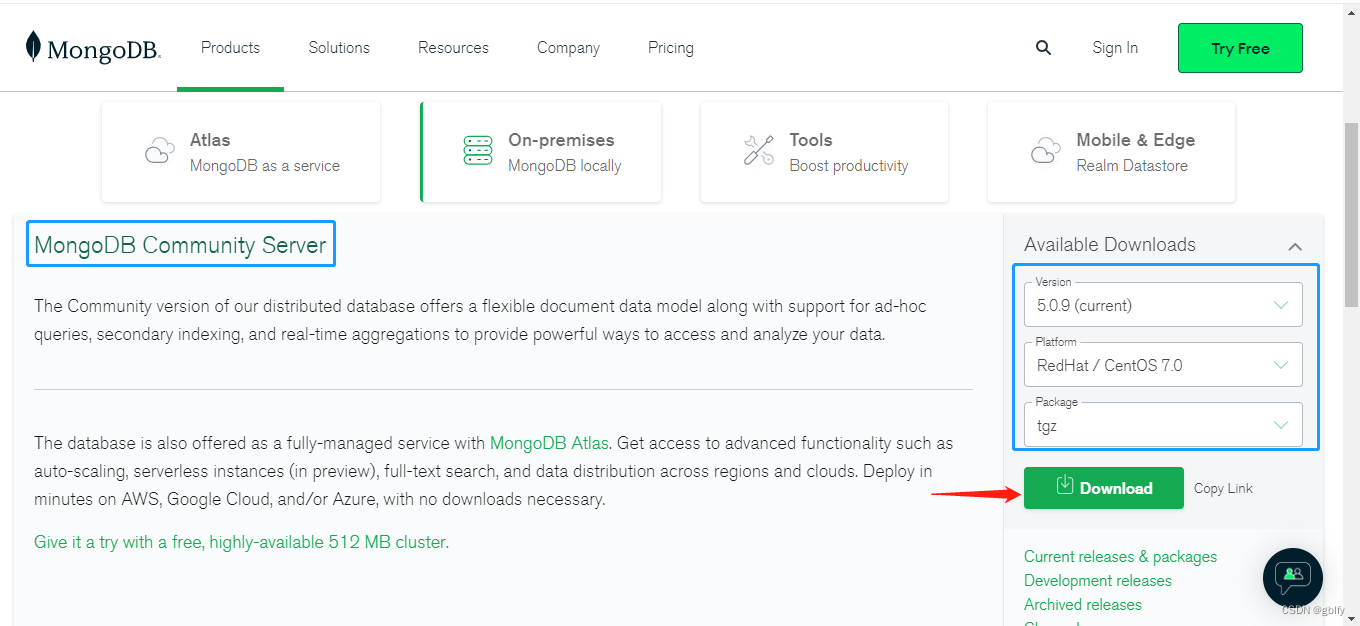The height and width of the screenshot is (626, 1360).
Task: Open the chat support bubble icon
Action: click(1292, 576)
